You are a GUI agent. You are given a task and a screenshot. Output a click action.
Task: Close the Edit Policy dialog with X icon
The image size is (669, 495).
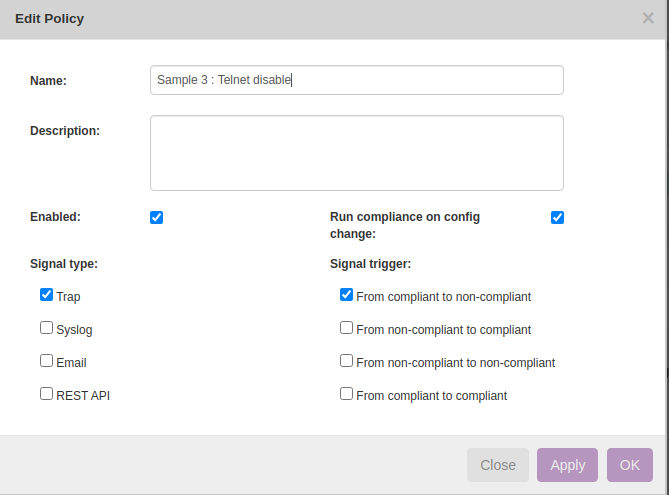click(x=648, y=18)
